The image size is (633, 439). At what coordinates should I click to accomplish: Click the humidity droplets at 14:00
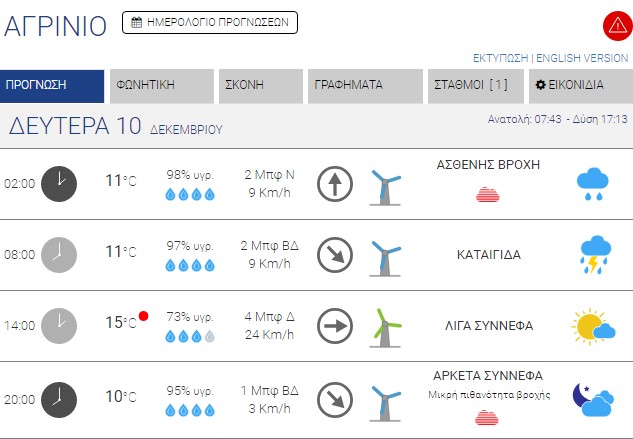click(190, 336)
